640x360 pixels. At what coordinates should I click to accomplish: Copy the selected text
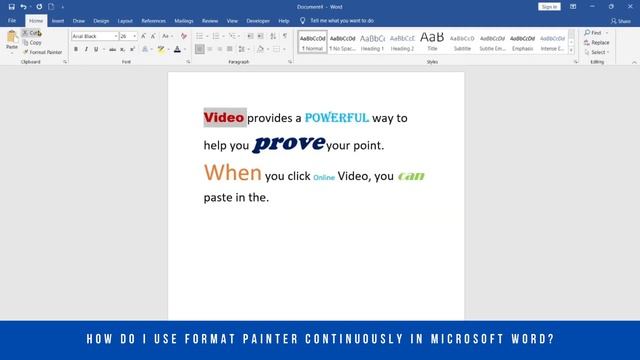[x=32, y=42]
